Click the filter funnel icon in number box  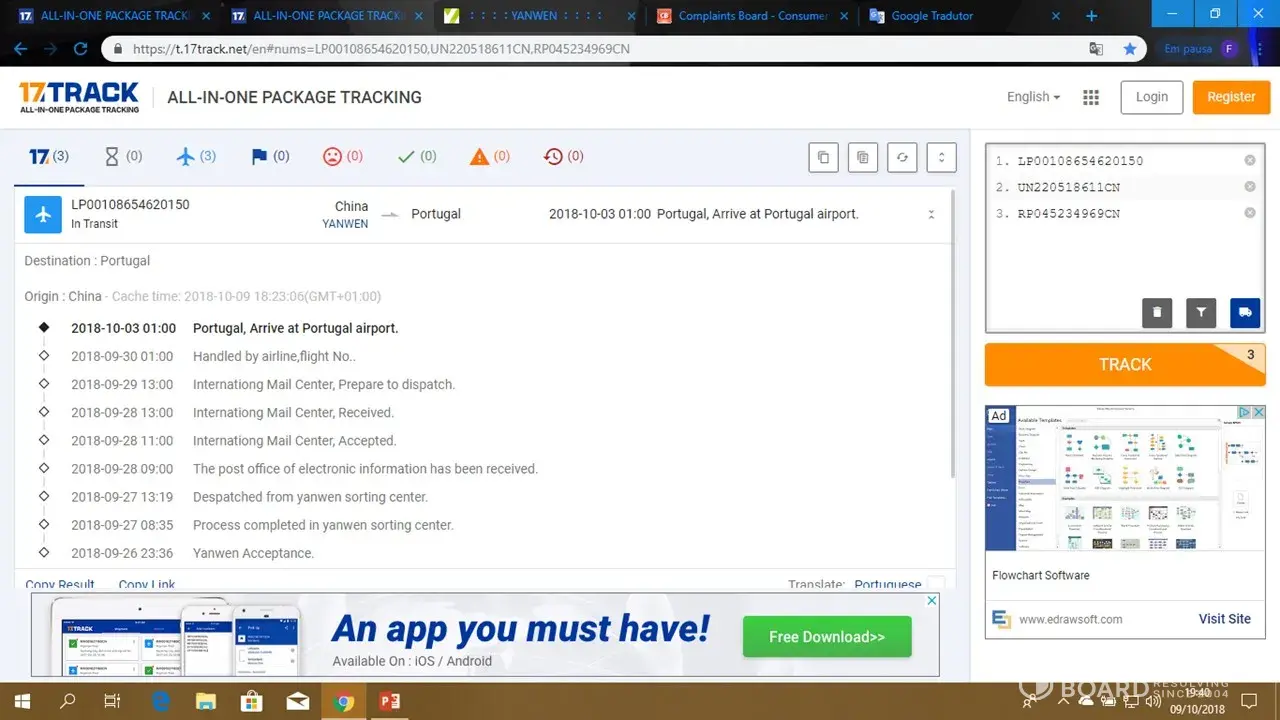[x=1201, y=312]
